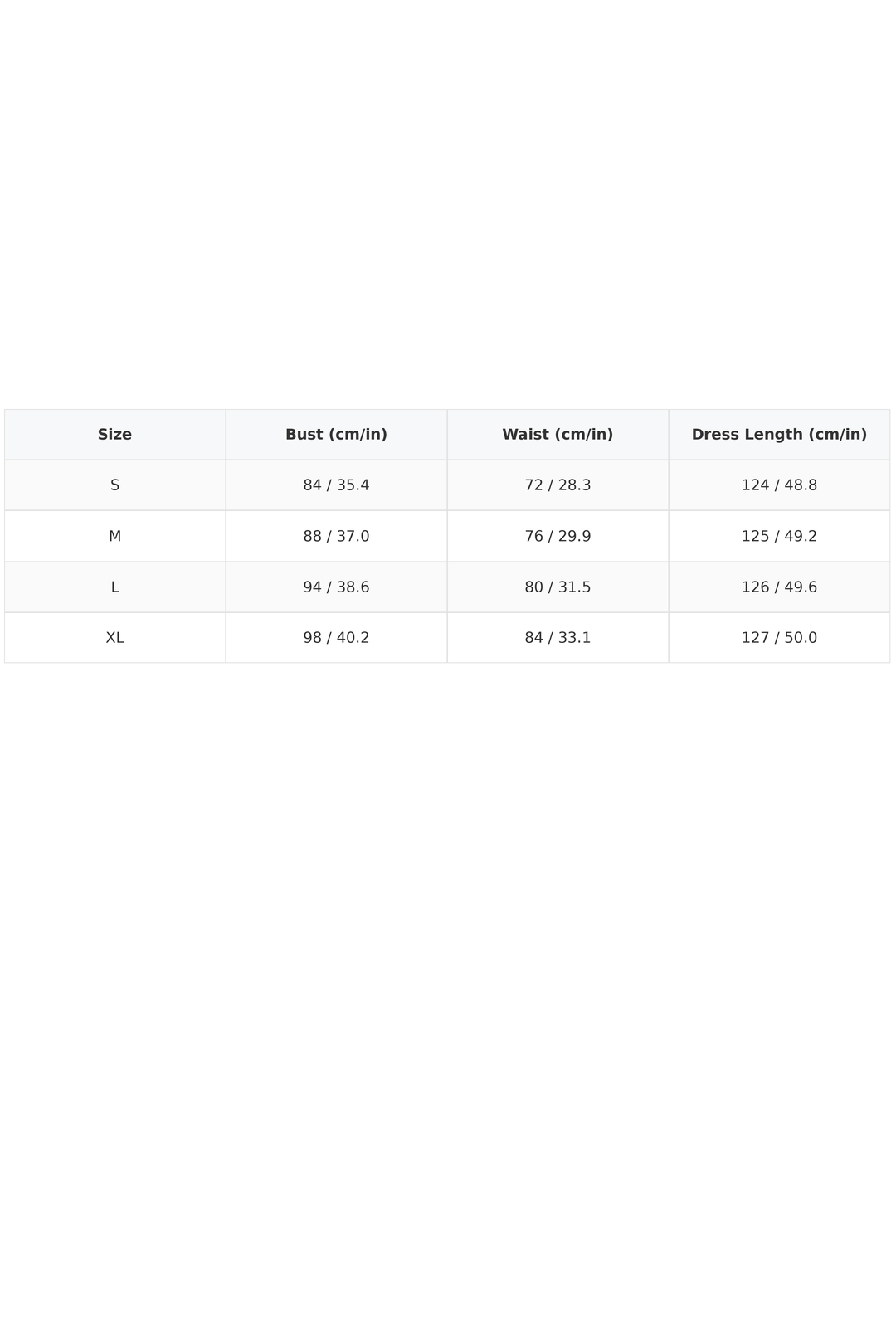Image resolution: width=896 pixels, height=1344 pixels.
Task: Click the size L row label
Action: point(114,587)
